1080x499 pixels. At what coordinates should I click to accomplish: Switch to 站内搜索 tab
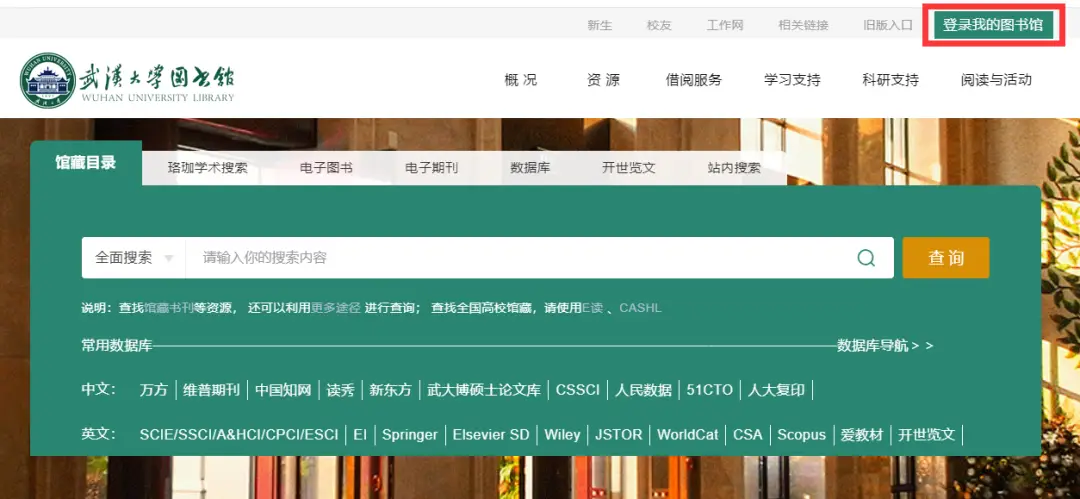tap(734, 167)
